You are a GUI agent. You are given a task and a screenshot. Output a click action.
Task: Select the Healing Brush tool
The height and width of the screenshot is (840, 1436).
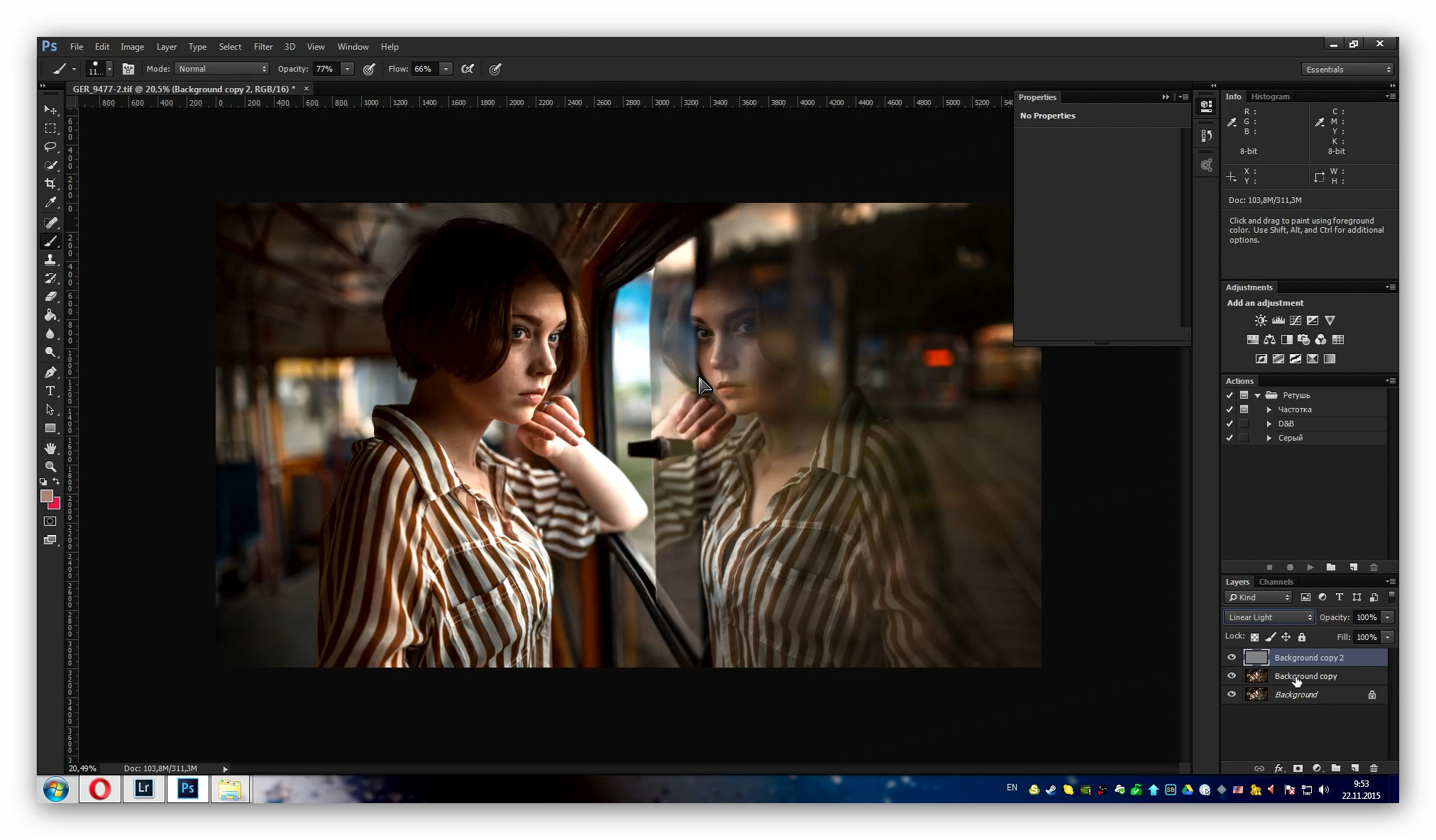tap(50, 223)
